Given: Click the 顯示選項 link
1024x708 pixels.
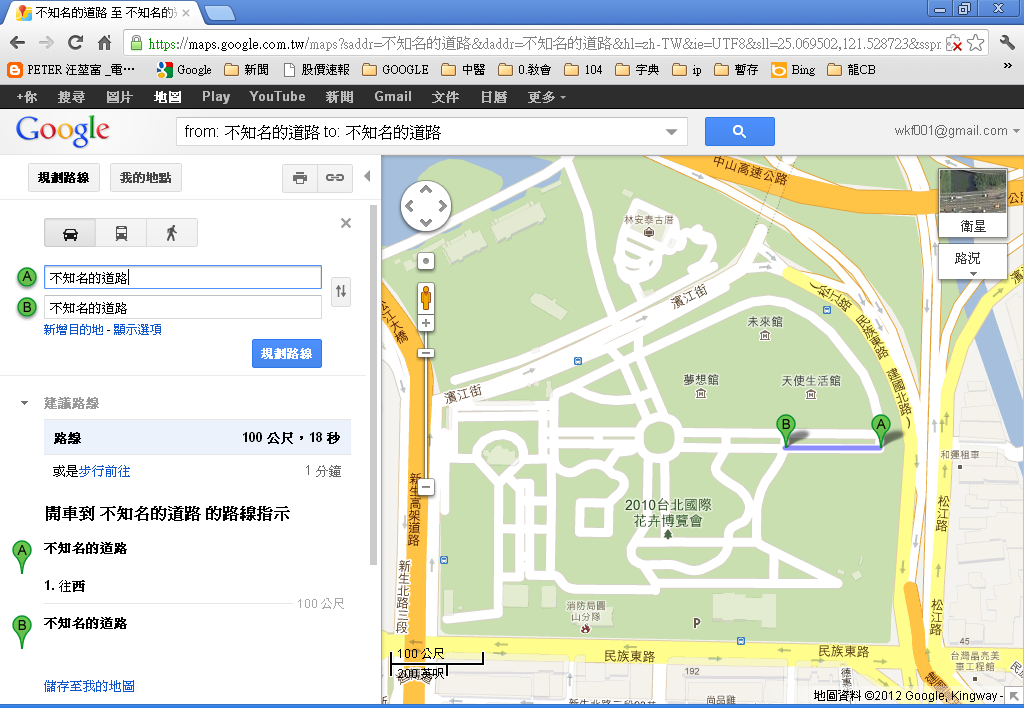Looking at the screenshot, I should tap(137, 330).
